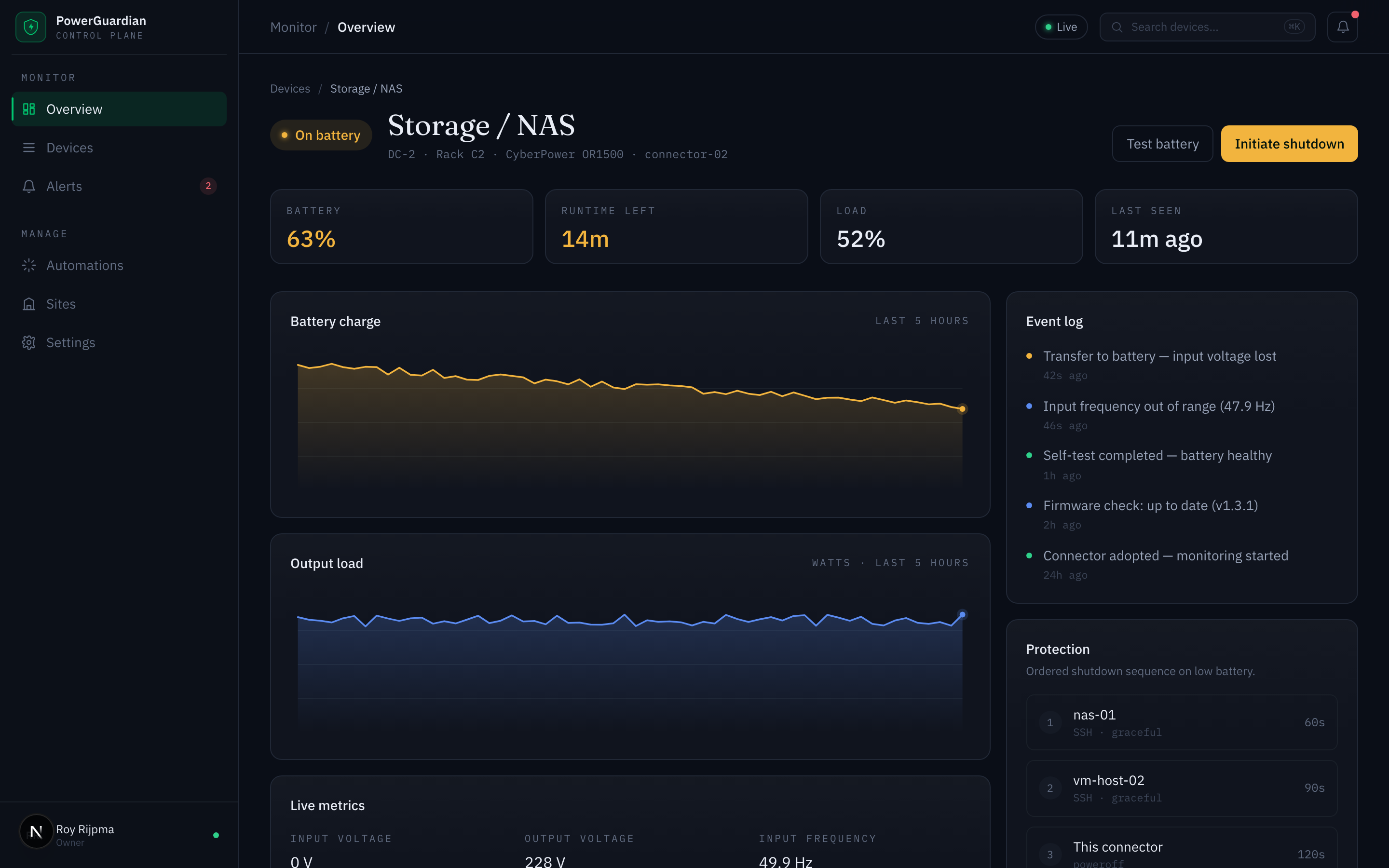Image resolution: width=1389 pixels, height=868 pixels.
Task: Click the Output load chart title
Action: coord(327,563)
